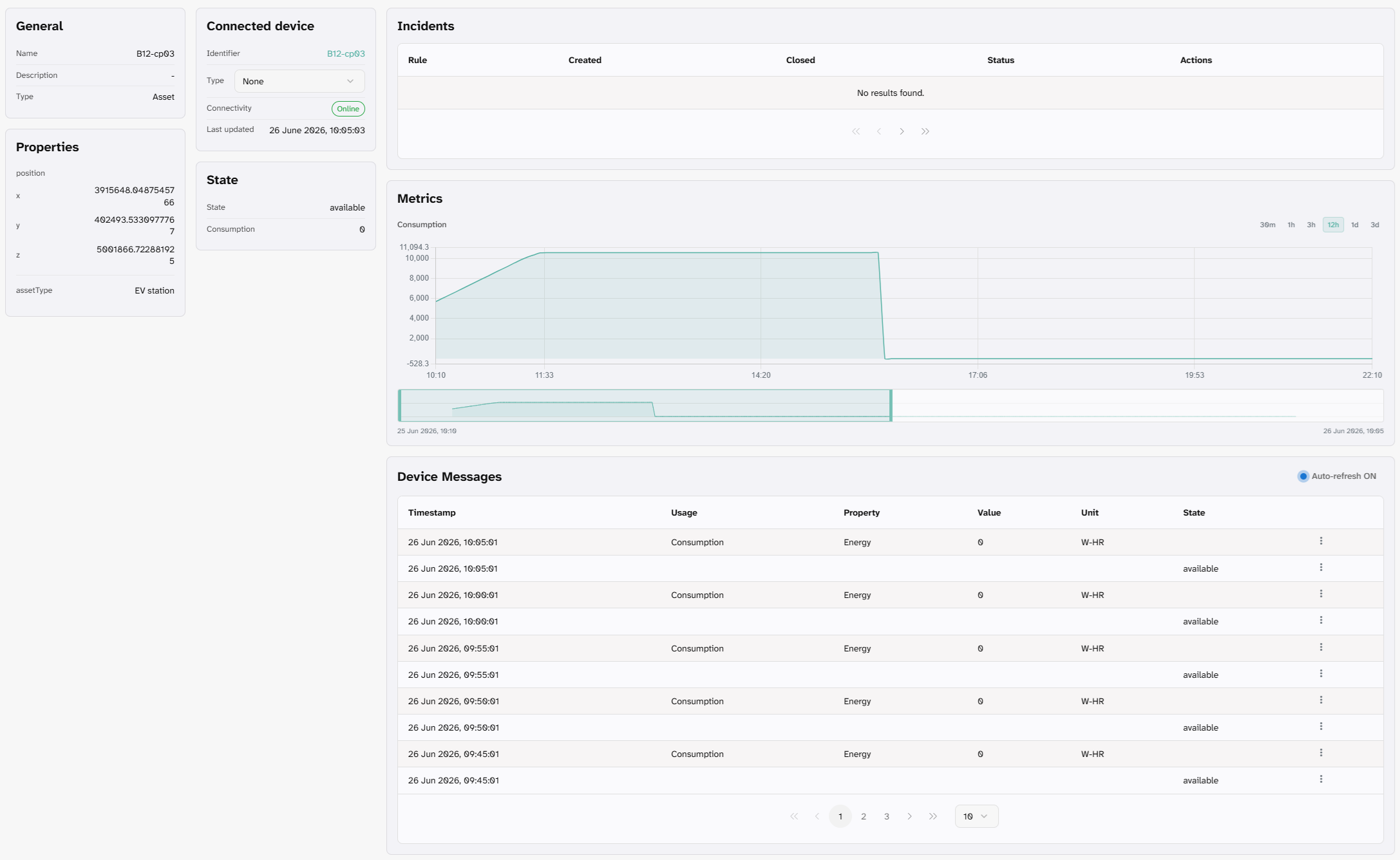Open the rows-per-page dropdown showing 10
The image size is (1400, 860).
tap(976, 816)
